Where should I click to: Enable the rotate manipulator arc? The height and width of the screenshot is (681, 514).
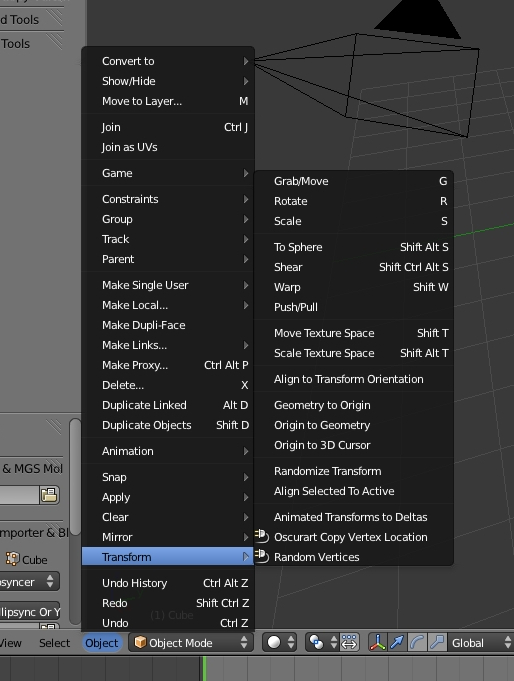[417, 642]
